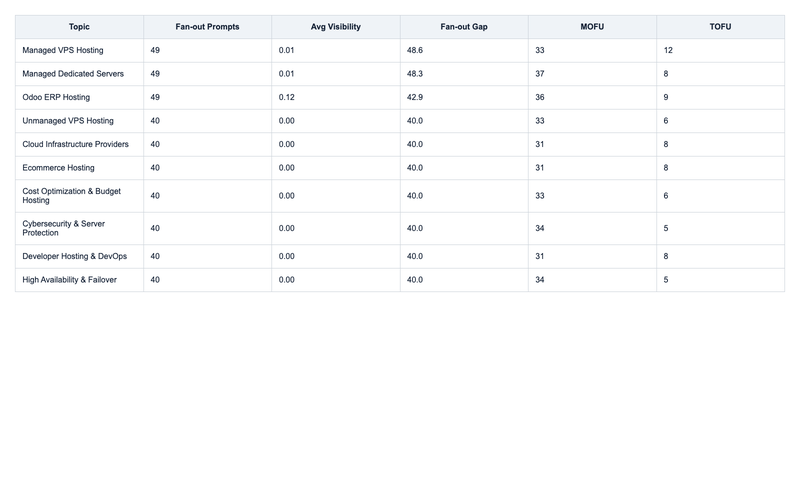Click the 'Fan-out Prompts' column header

[x=207, y=27]
